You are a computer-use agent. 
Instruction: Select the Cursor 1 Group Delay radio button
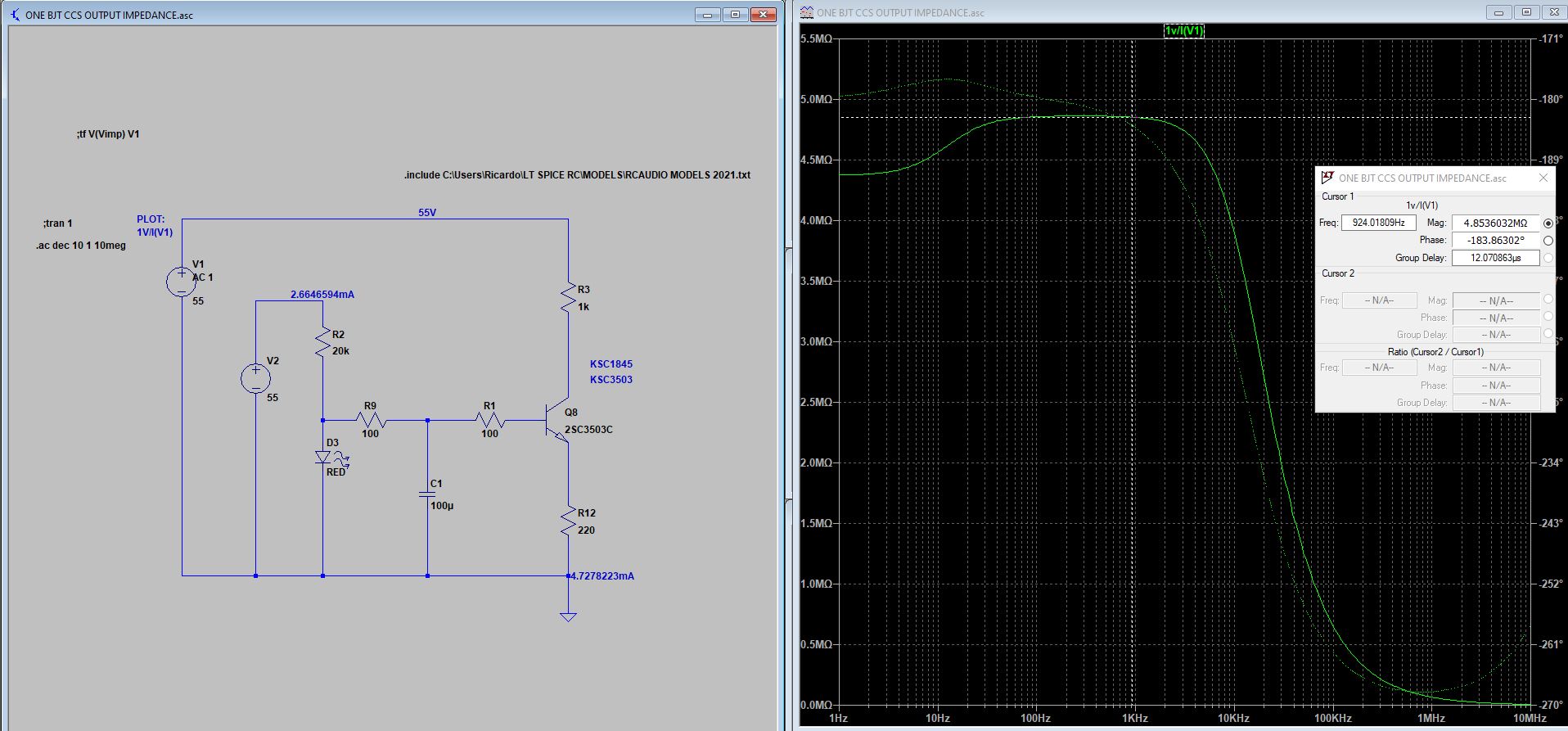1548,258
